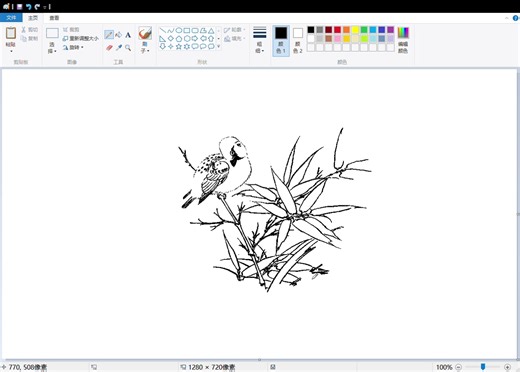
Task: Pick the Rounded rectangle shape
Action: 195,31
